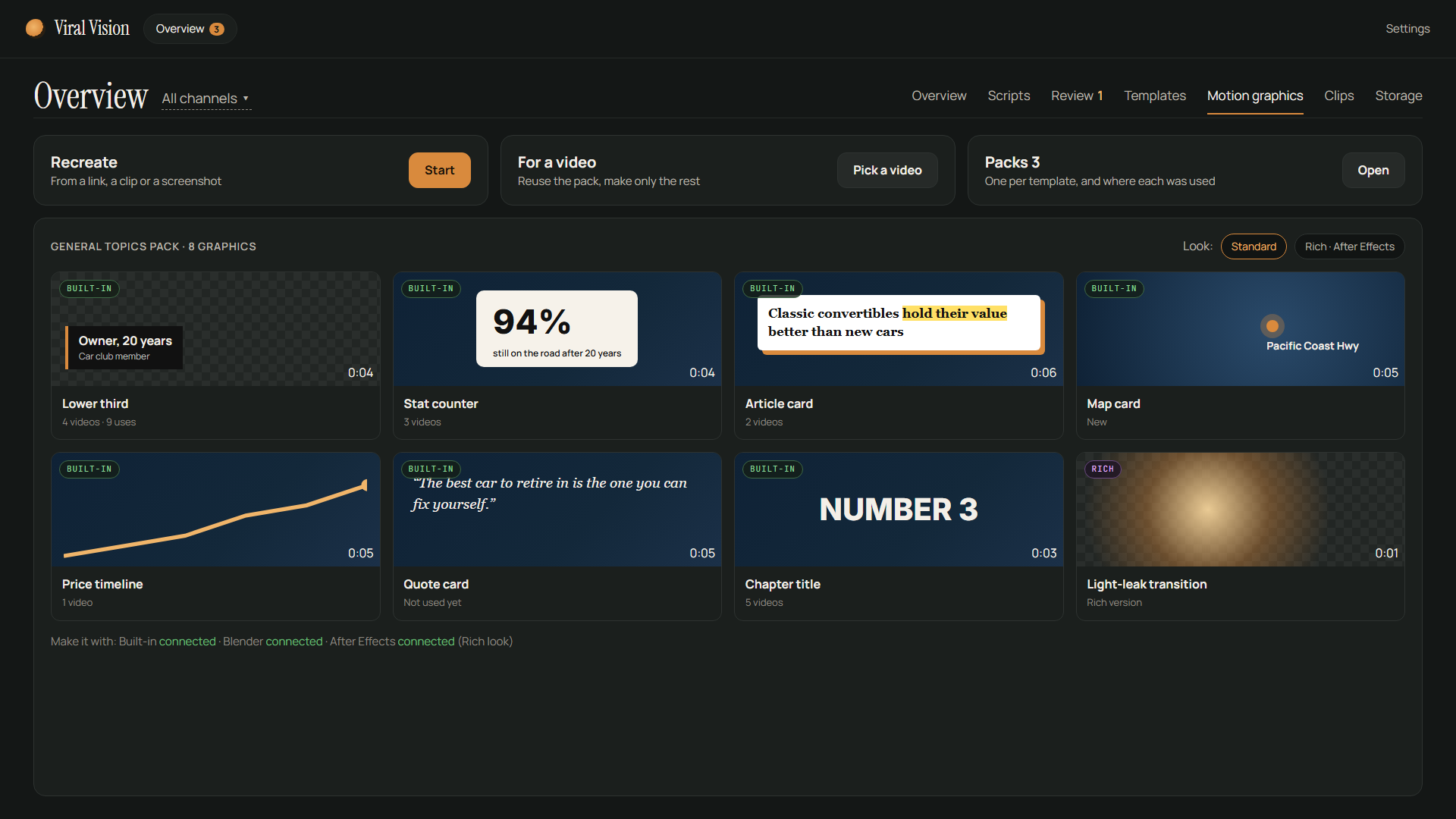Open the Storage tab

[1398, 96]
